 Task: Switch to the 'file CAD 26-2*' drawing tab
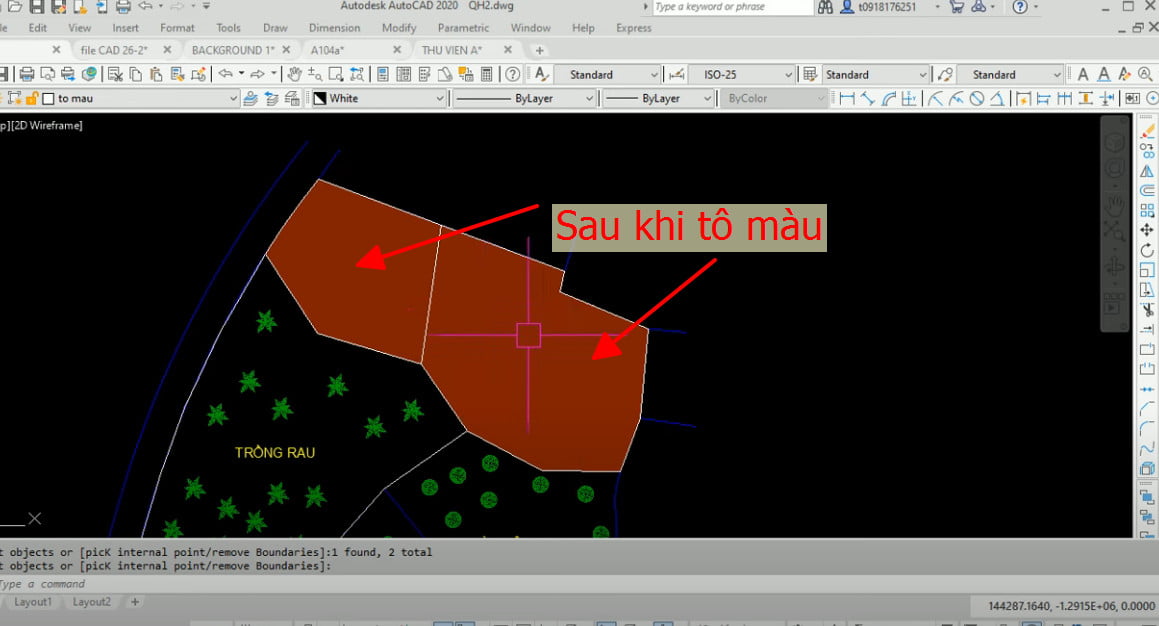[x=114, y=50]
